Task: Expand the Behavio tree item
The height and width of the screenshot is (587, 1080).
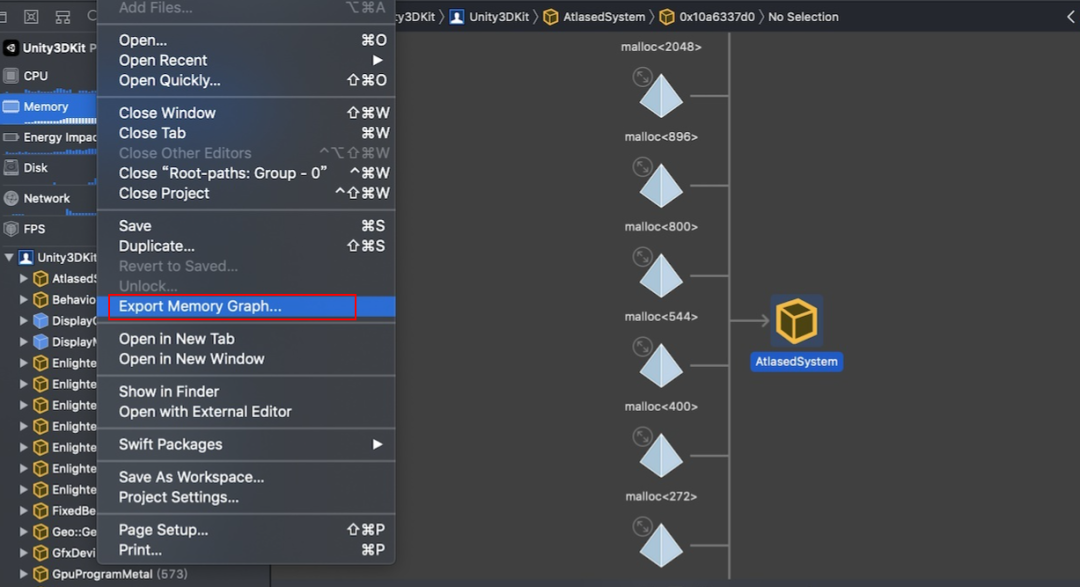Action: tap(23, 300)
